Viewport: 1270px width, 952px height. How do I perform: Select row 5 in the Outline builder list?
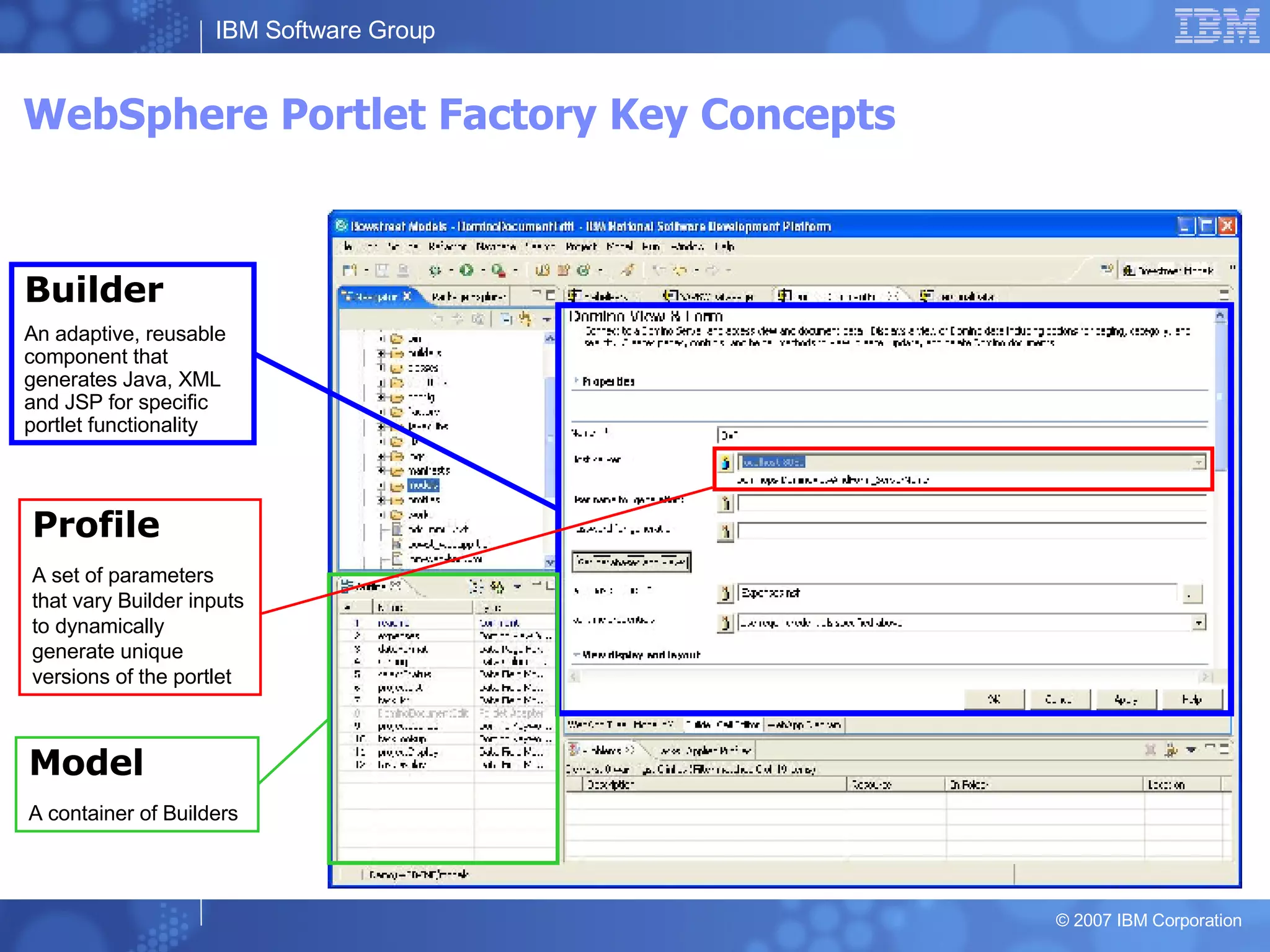(446, 674)
